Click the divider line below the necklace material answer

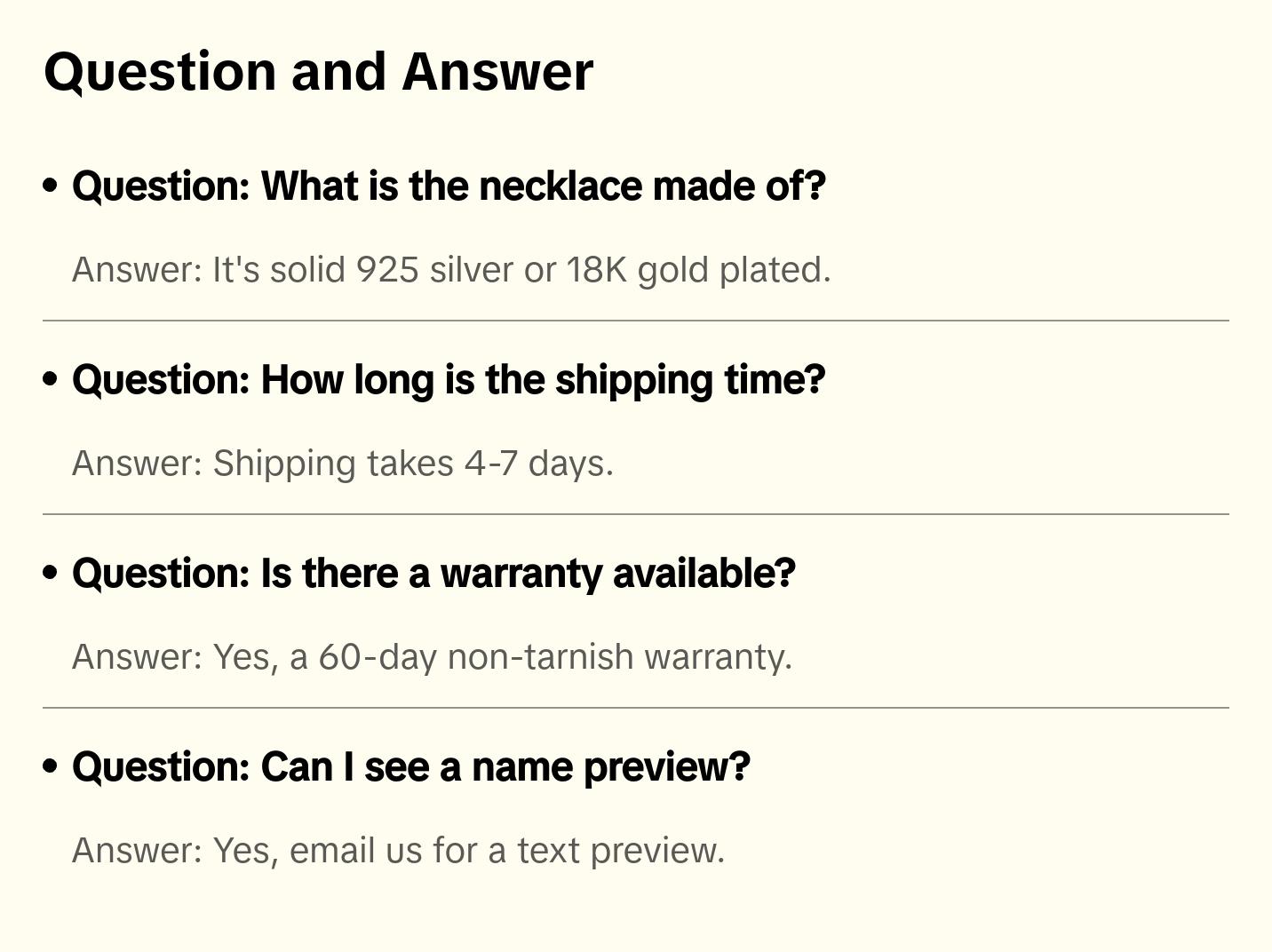click(x=635, y=321)
